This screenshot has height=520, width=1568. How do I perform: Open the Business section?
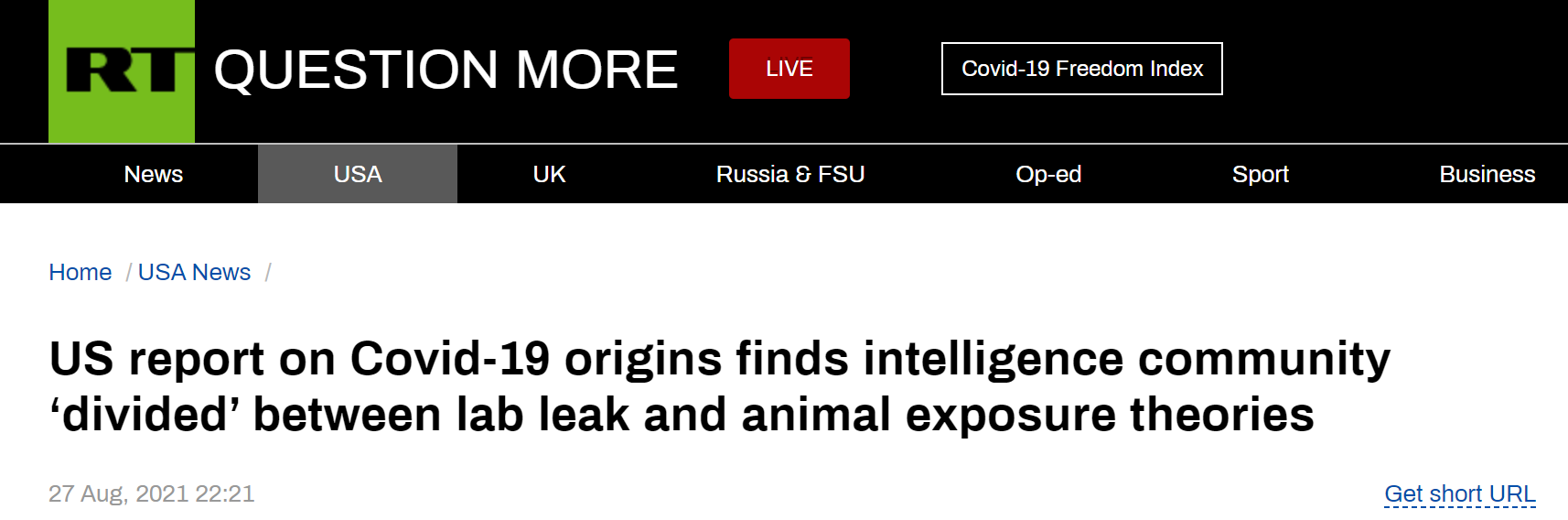click(1487, 174)
